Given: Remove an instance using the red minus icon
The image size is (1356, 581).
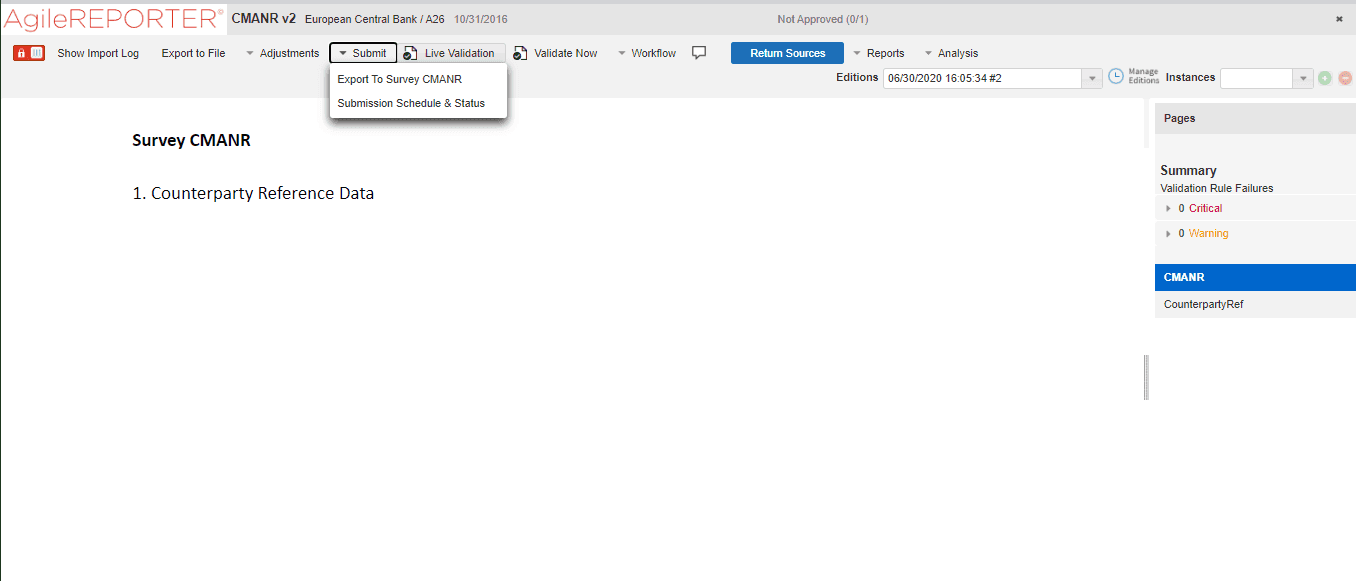Looking at the screenshot, I should tap(1346, 77).
